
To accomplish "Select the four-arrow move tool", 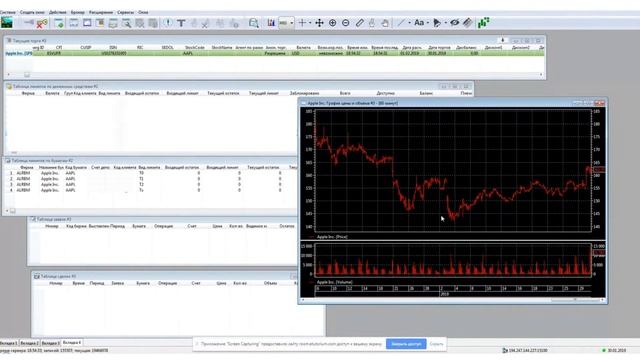I will [319, 23].
